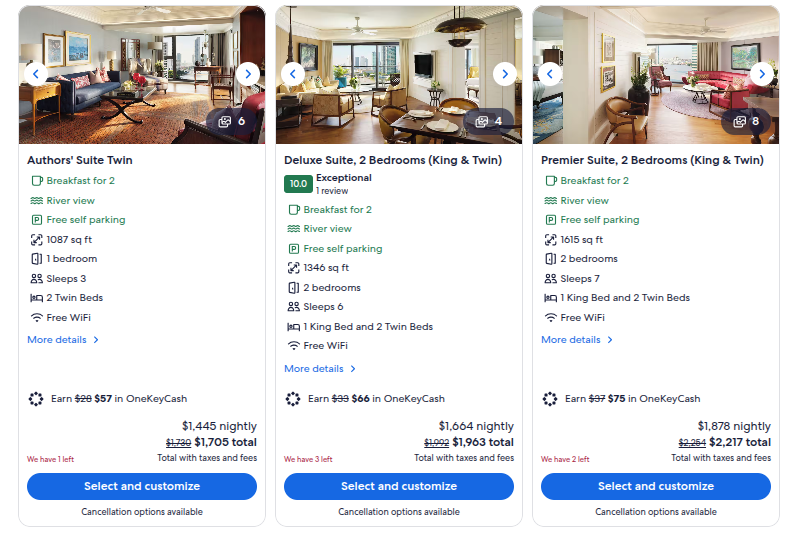Image resolution: width=807 pixels, height=536 pixels.
Task: Go to next Deluxe Suite photo
Action: 505,74
